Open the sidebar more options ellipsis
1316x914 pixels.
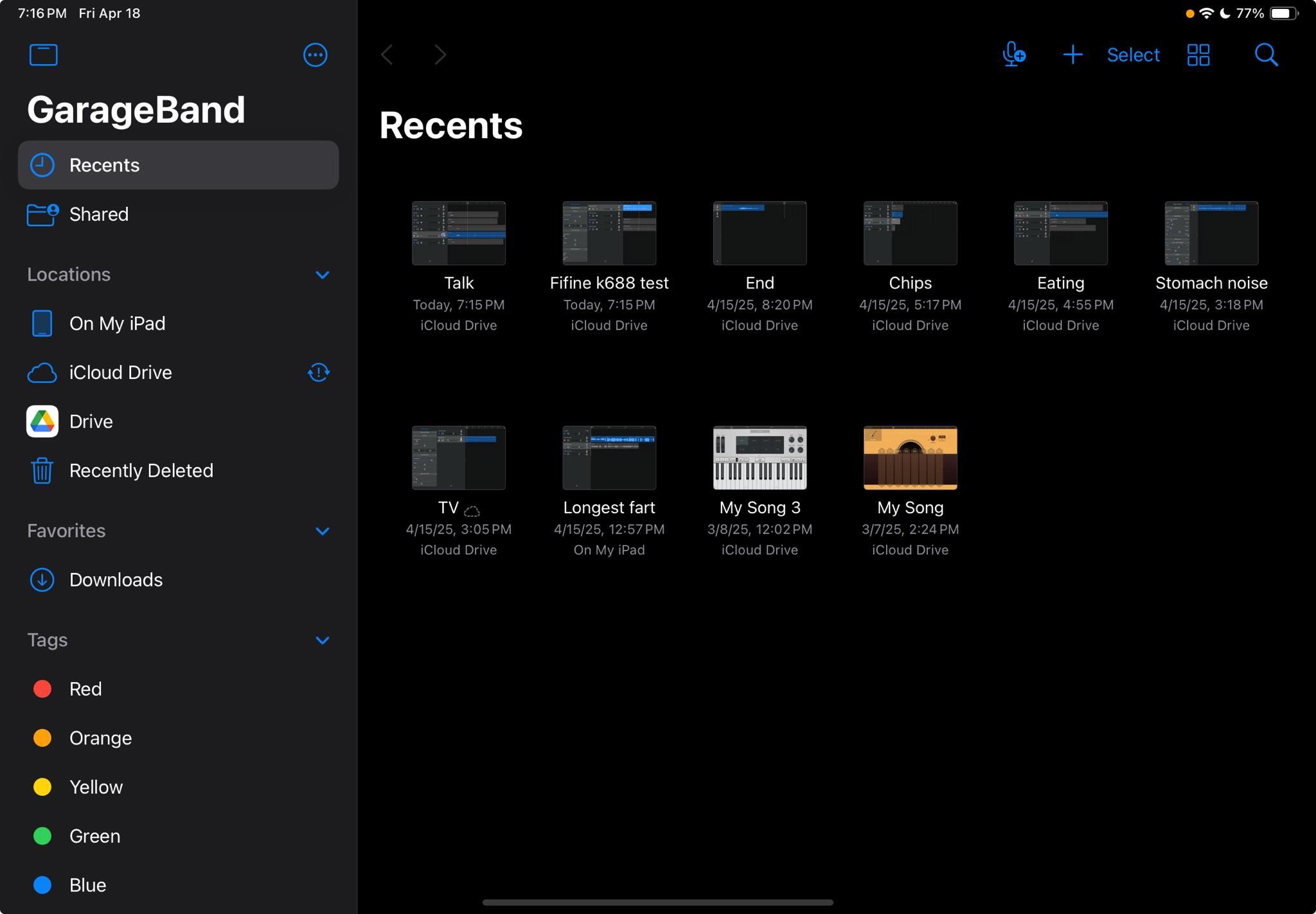[x=315, y=55]
